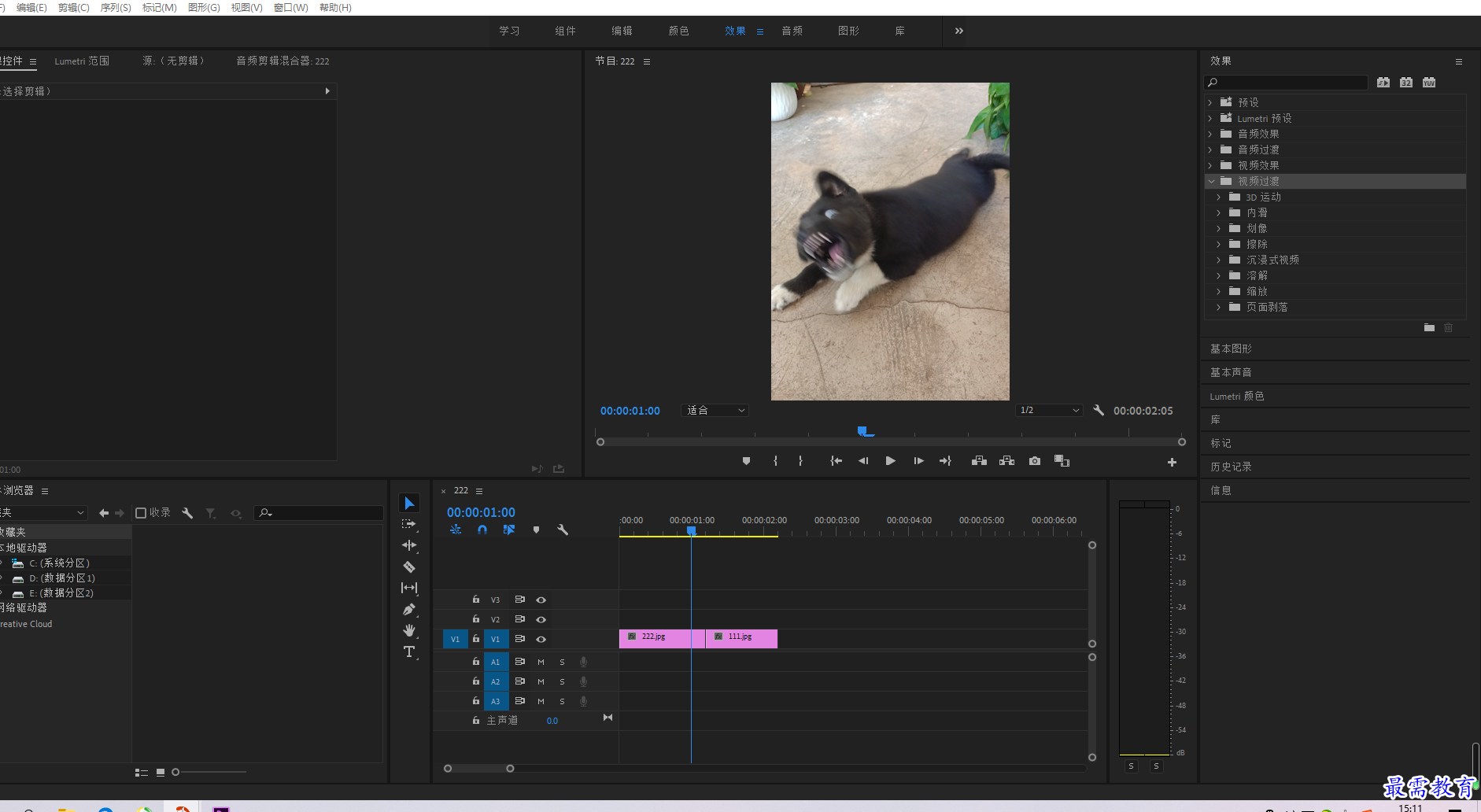The image size is (1481, 812).
Task: Show more workspaces double-arrow
Action: (x=959, y=31)
